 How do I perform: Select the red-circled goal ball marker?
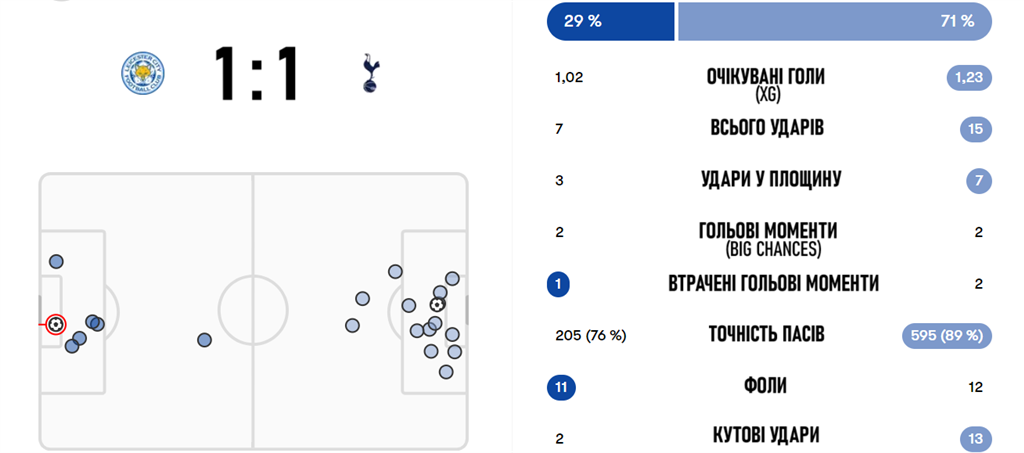pos(56,324)
